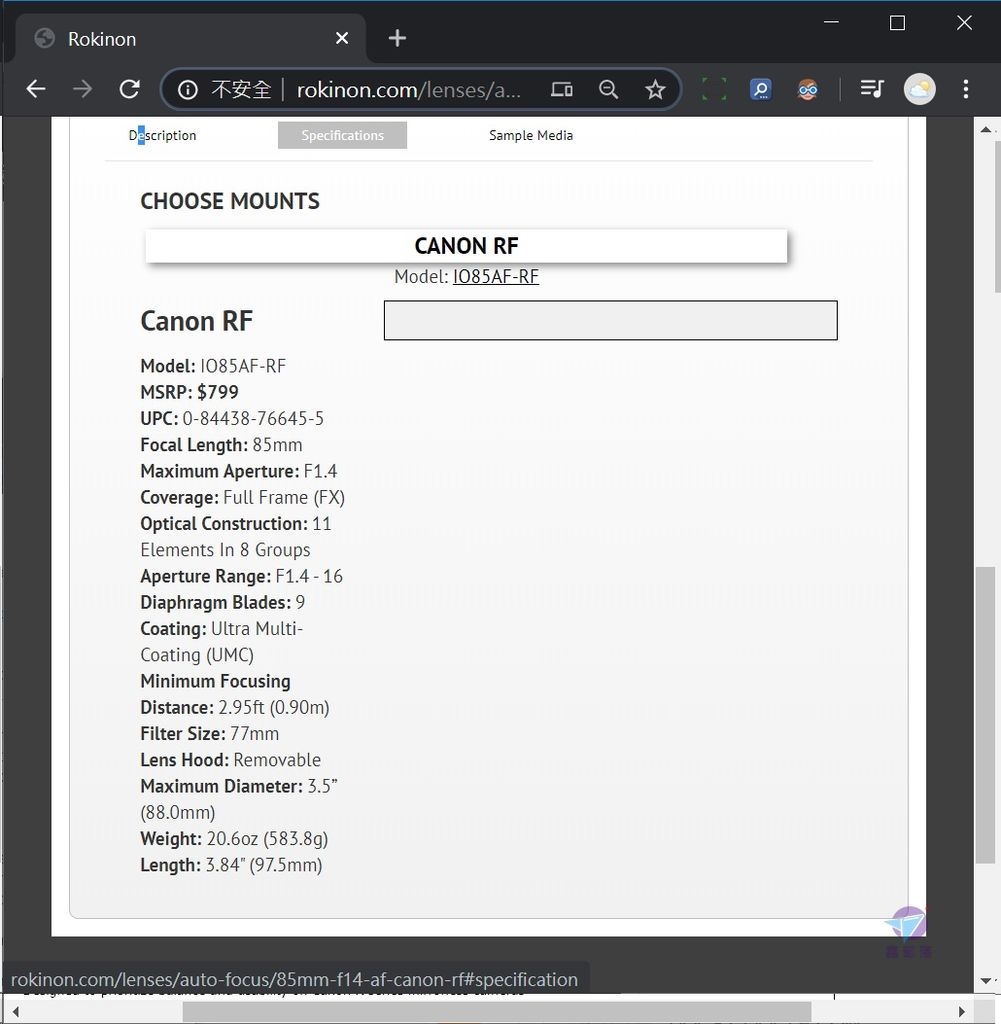Click the green screenshot capture extension icon
This screenshot has height=1024, width=1001.
[714, 89]
